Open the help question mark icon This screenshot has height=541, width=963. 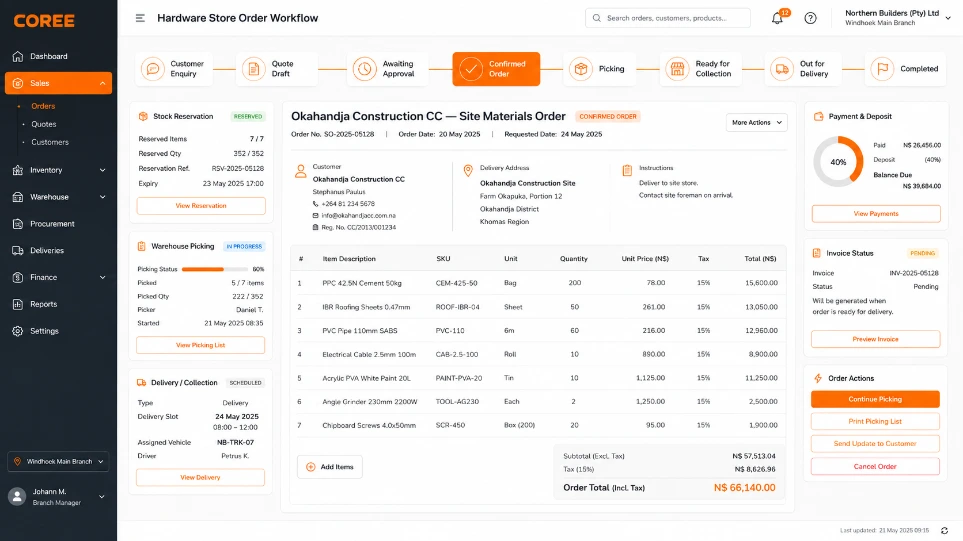tap(810, 18)
